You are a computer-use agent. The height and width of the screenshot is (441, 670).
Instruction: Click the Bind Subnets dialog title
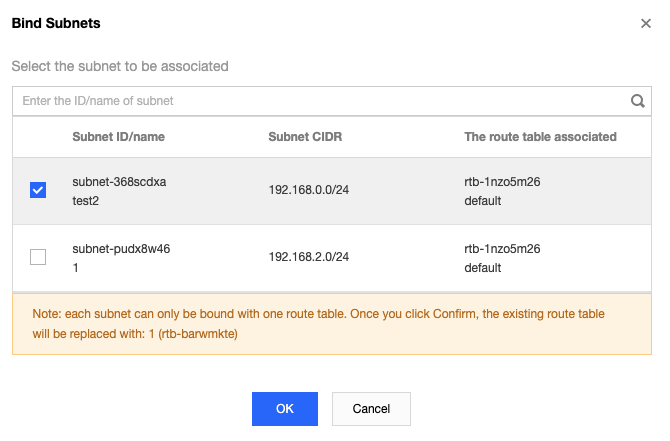tap(55, 23)
